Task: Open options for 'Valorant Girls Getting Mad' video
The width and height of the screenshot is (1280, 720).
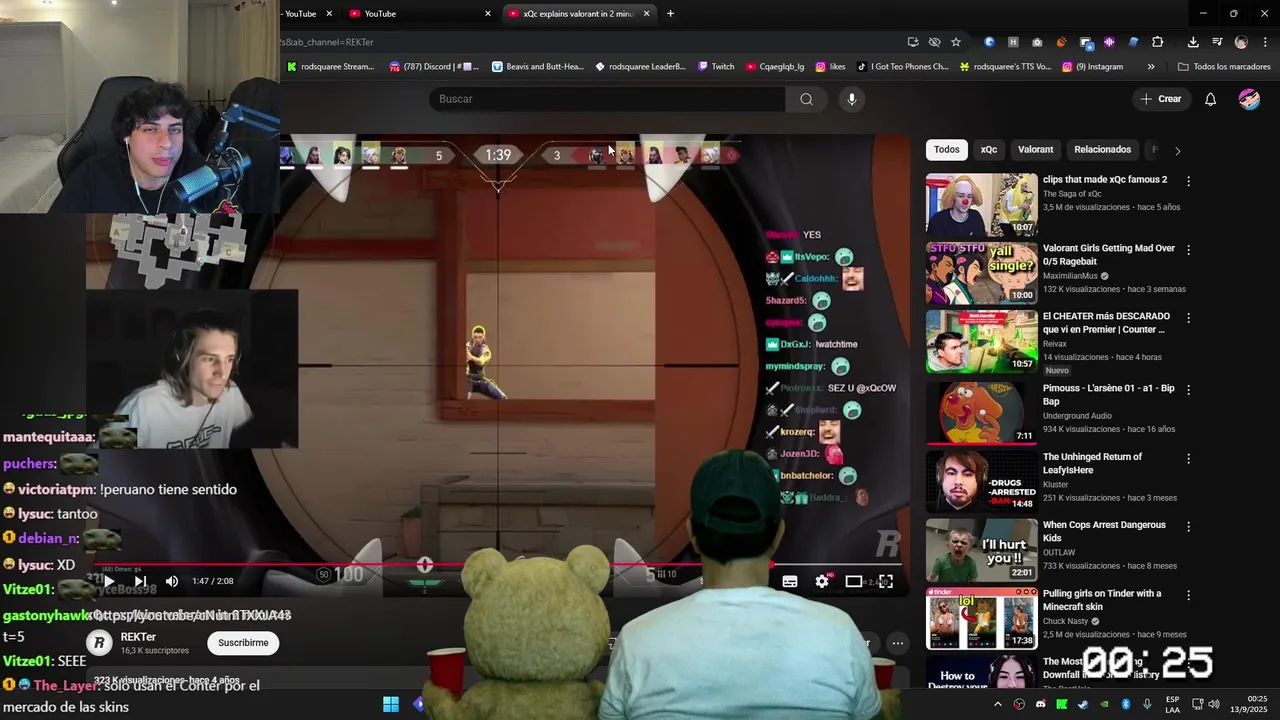Action: click(x=1188, y=249)
